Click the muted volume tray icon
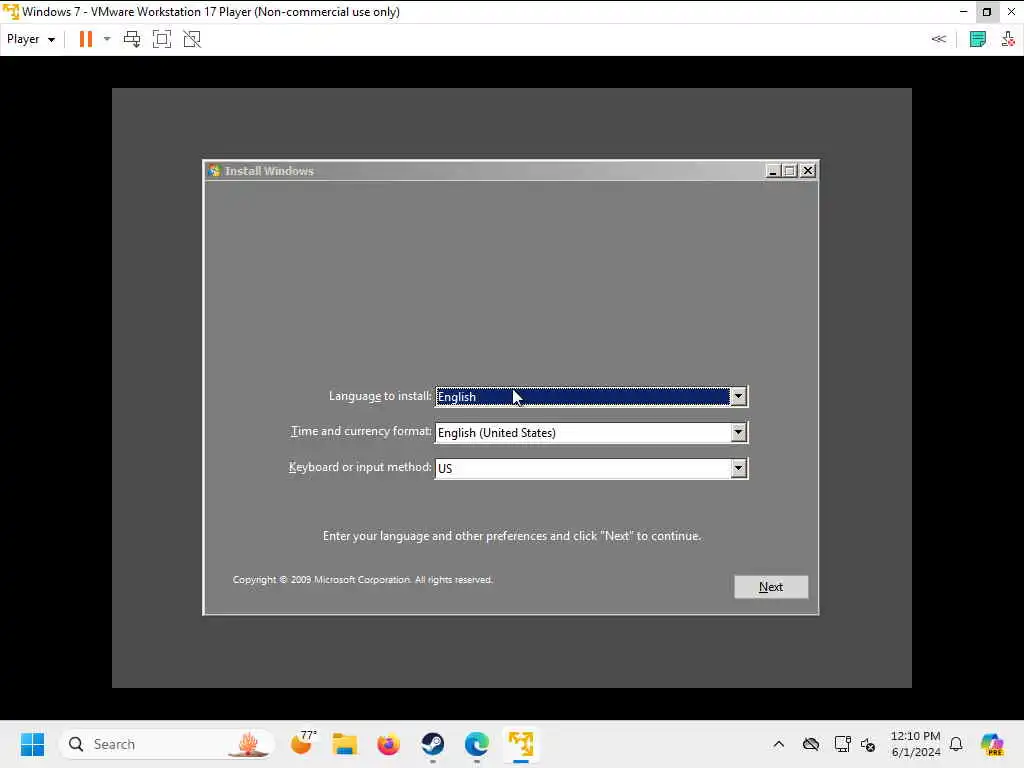1024x768 pixels. (x=868, y=744)
